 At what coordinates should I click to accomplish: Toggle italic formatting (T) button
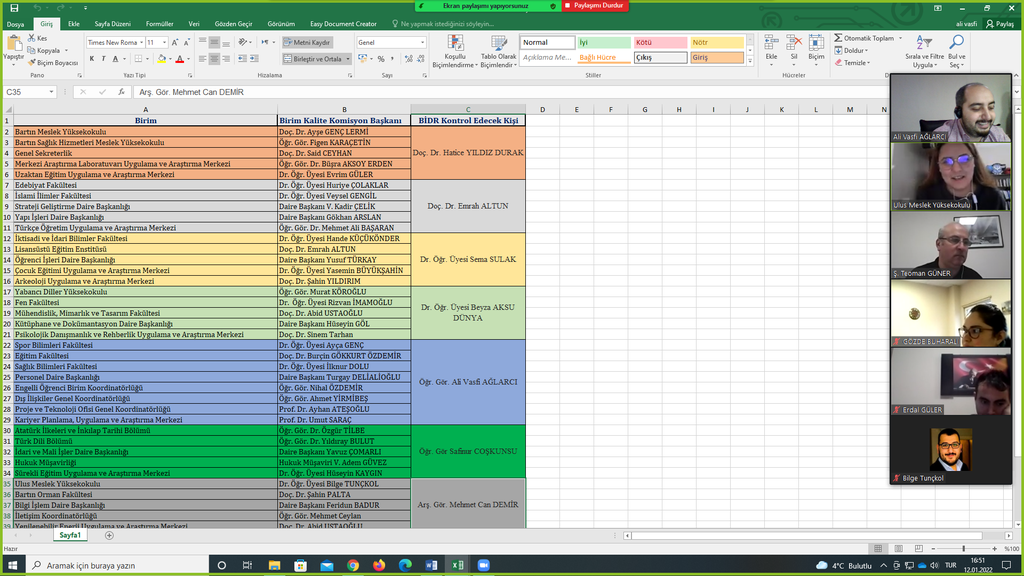[x=104, y=59]
